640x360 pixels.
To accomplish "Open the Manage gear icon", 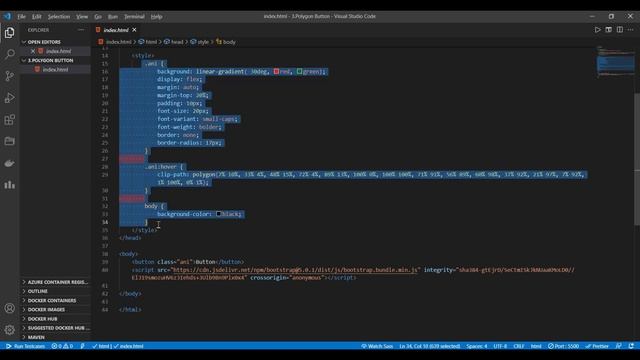I will [x=9, y=329].
